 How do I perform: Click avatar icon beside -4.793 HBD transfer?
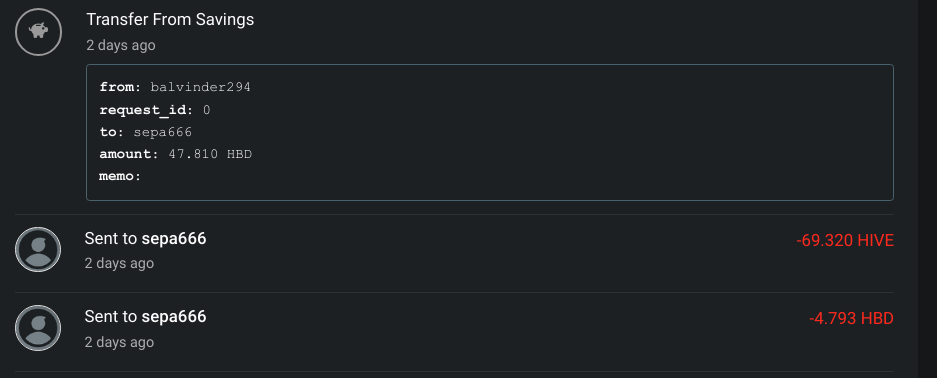click(x=38, y=328)
